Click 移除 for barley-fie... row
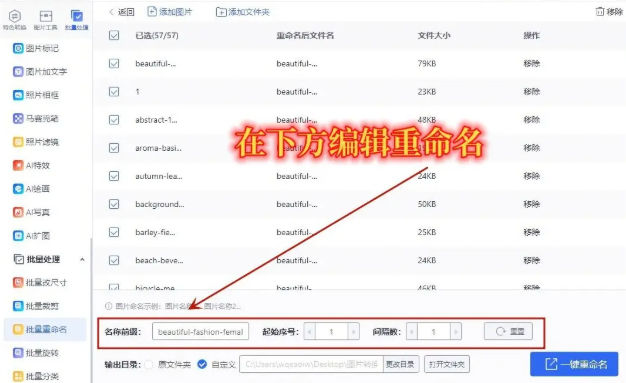Image resolution: width=626 pixels, height=383 pixels. coord(532,232)
